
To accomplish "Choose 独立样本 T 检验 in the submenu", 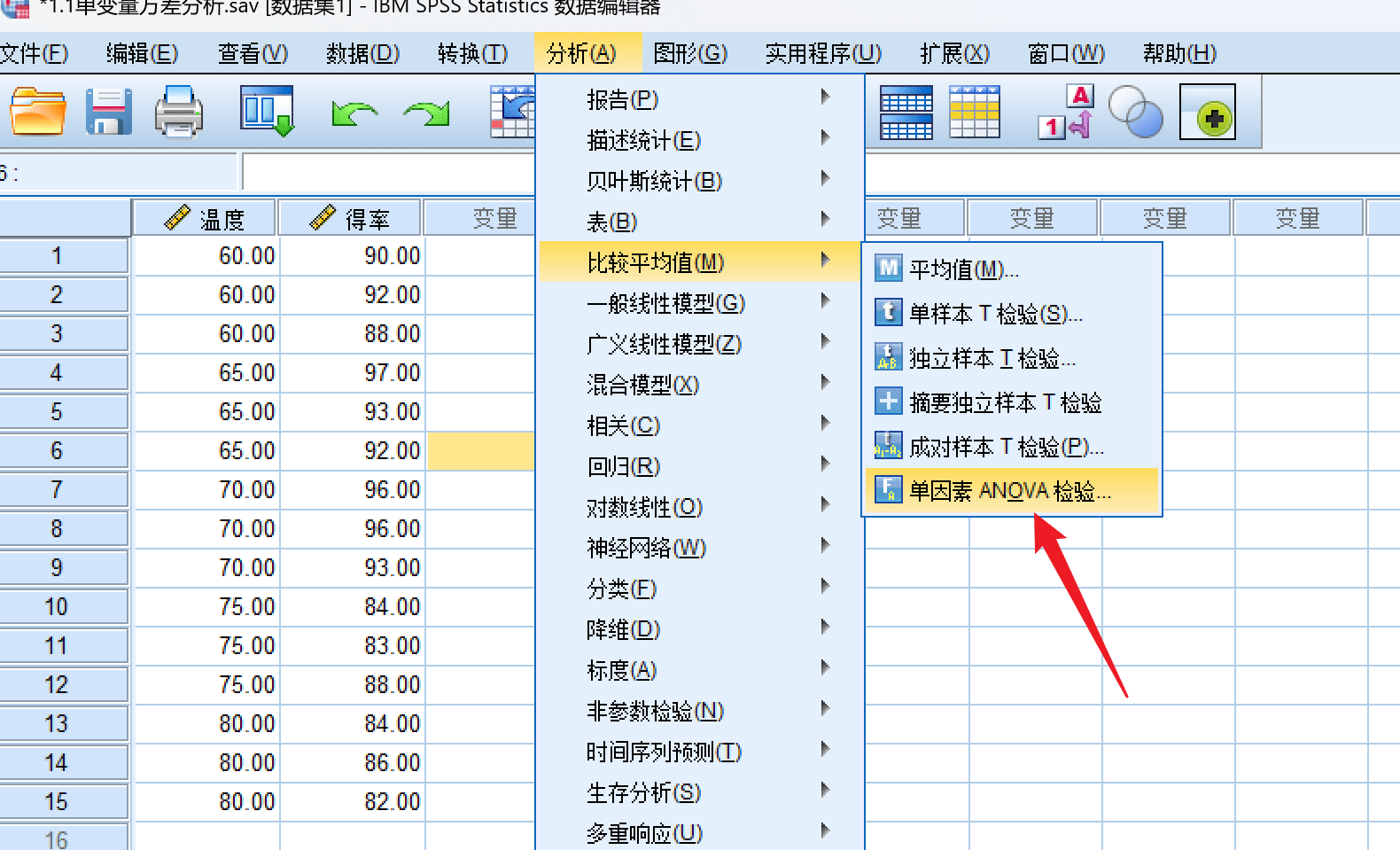I will tap(992, 358).
